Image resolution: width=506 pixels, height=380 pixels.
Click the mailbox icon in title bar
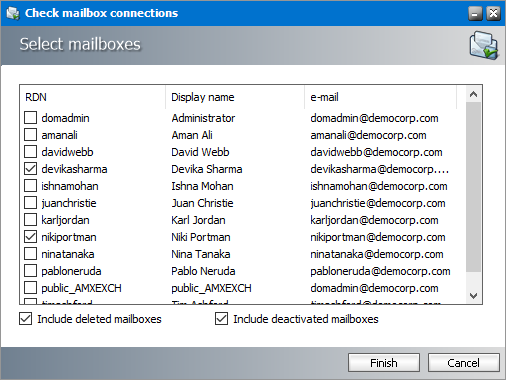(13, 13)
